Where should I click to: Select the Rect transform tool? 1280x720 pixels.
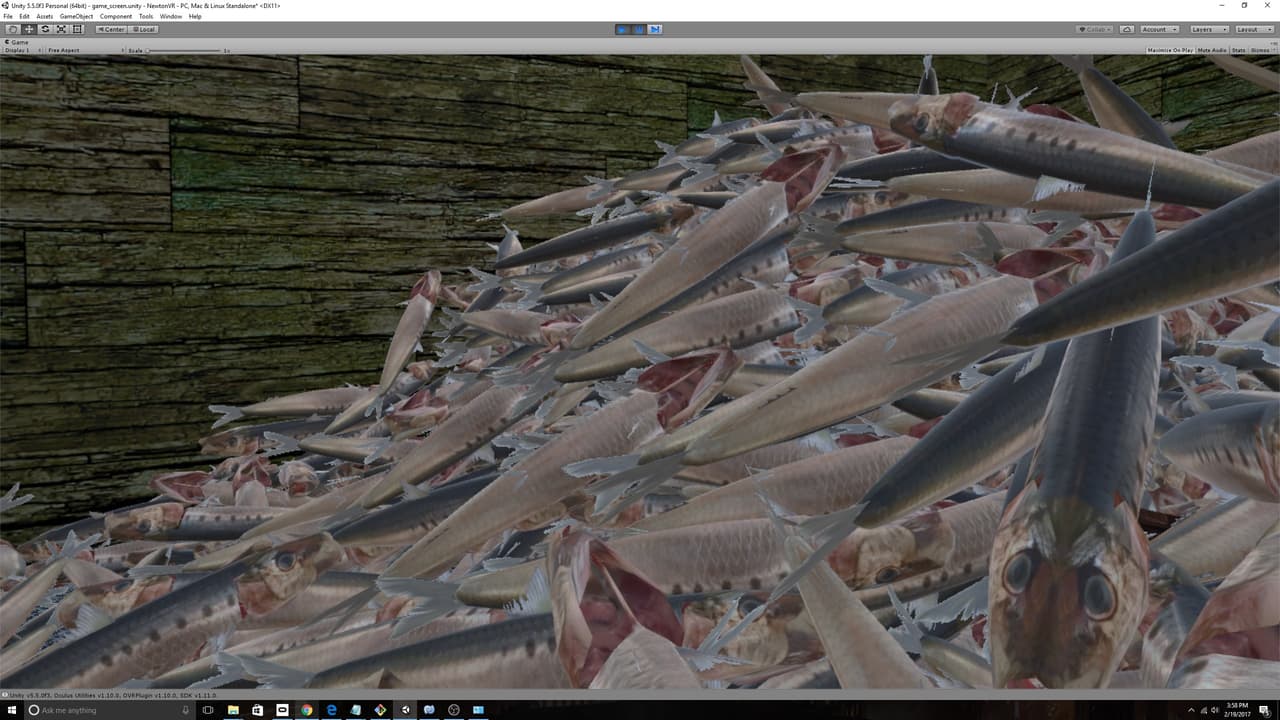[77, 29]
